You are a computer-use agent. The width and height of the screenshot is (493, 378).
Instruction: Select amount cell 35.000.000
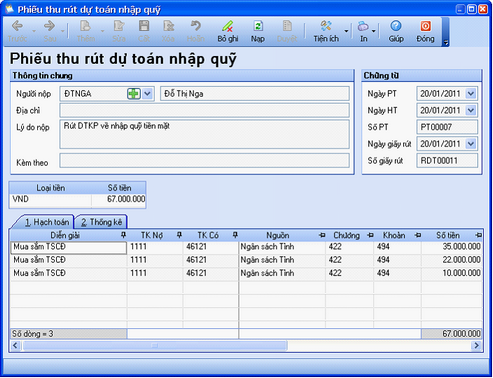pos(452,247)
